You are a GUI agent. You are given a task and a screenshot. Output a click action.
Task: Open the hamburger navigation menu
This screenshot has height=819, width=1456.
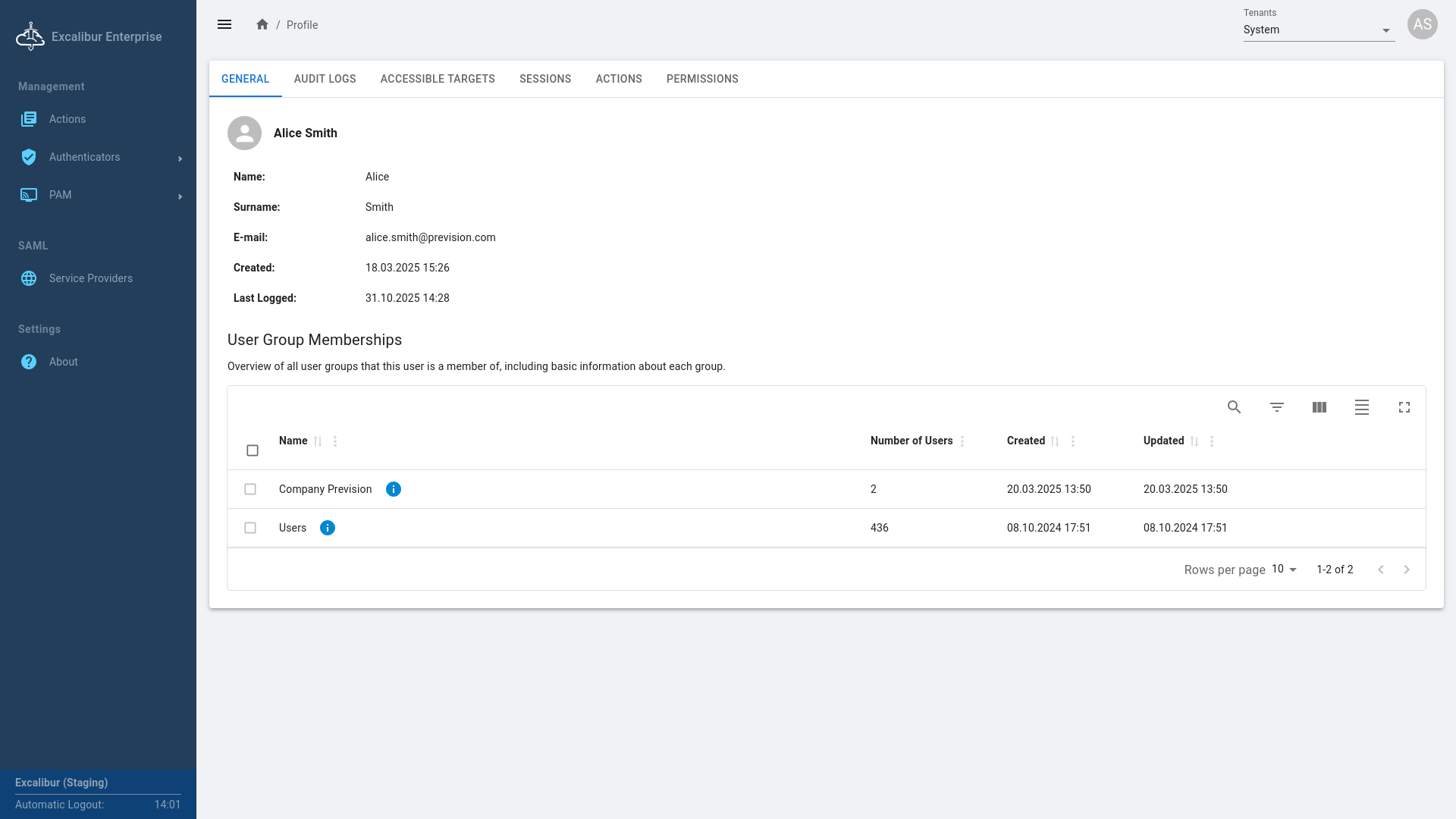point(224,24)
